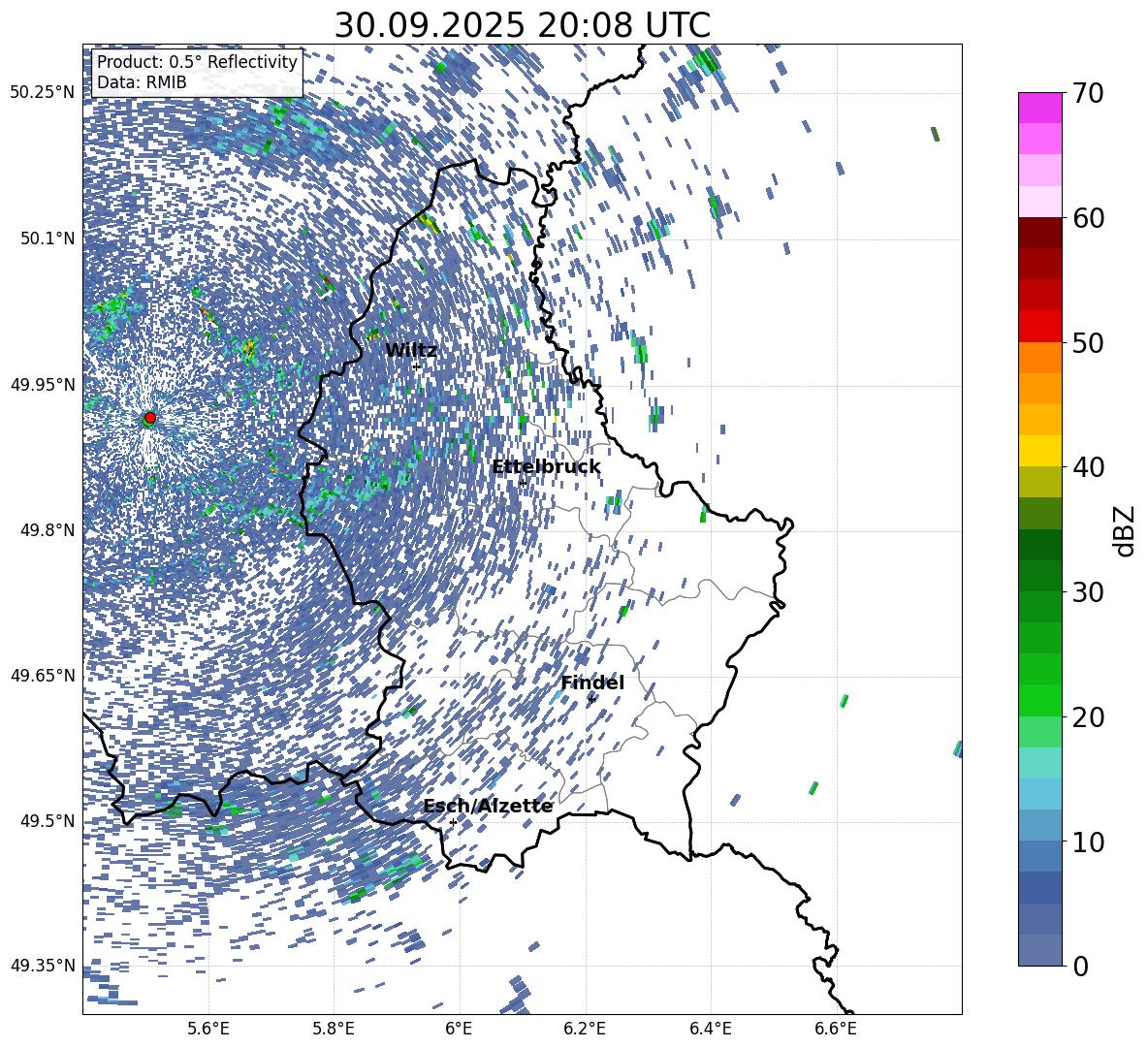Screen dimensions: 1148x1048
Task: Select the Findel station label
Action: pos(592,683)
